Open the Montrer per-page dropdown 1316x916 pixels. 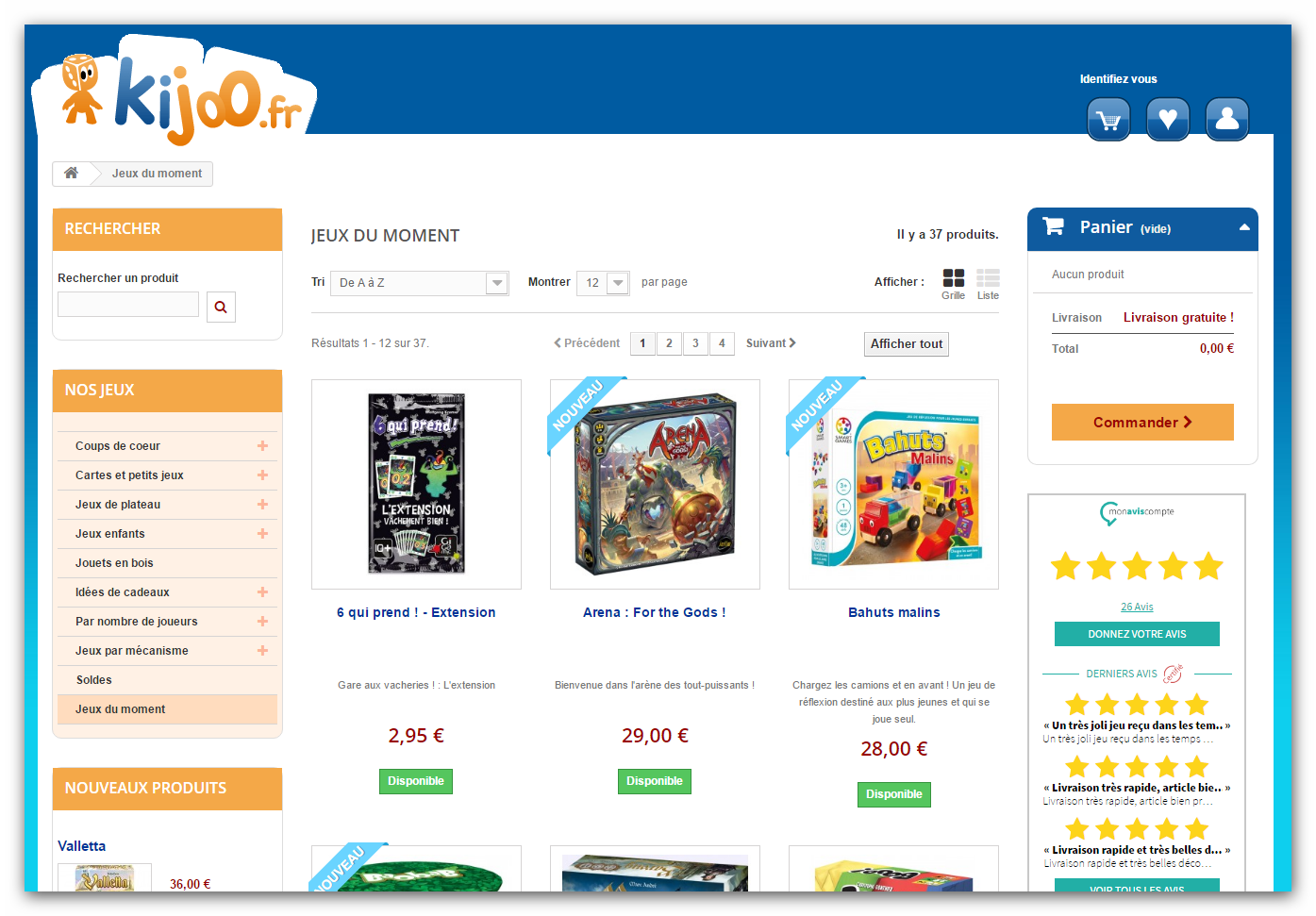click(x=603, y=283)
